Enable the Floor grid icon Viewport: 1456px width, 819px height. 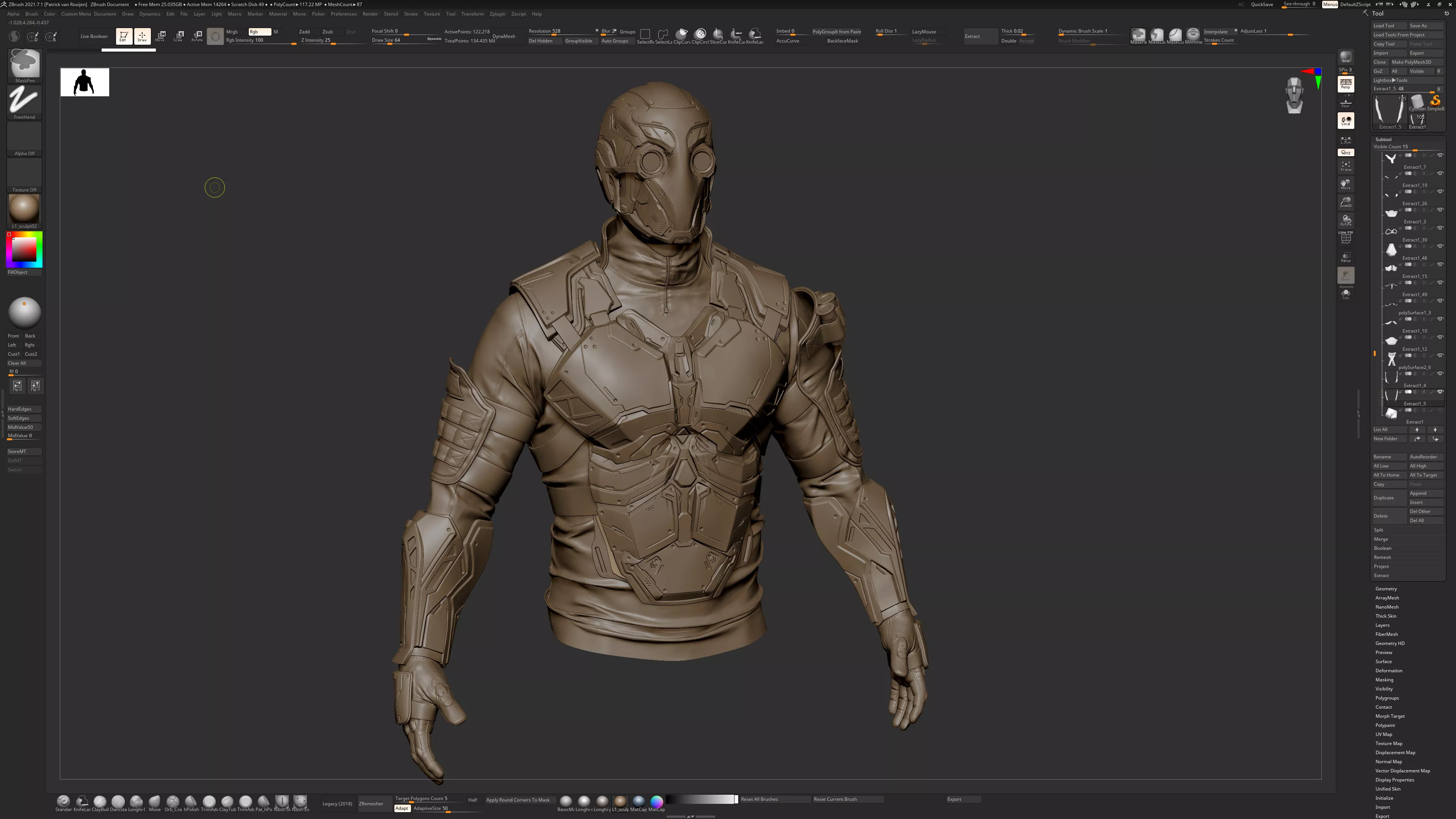point(1345,104)
